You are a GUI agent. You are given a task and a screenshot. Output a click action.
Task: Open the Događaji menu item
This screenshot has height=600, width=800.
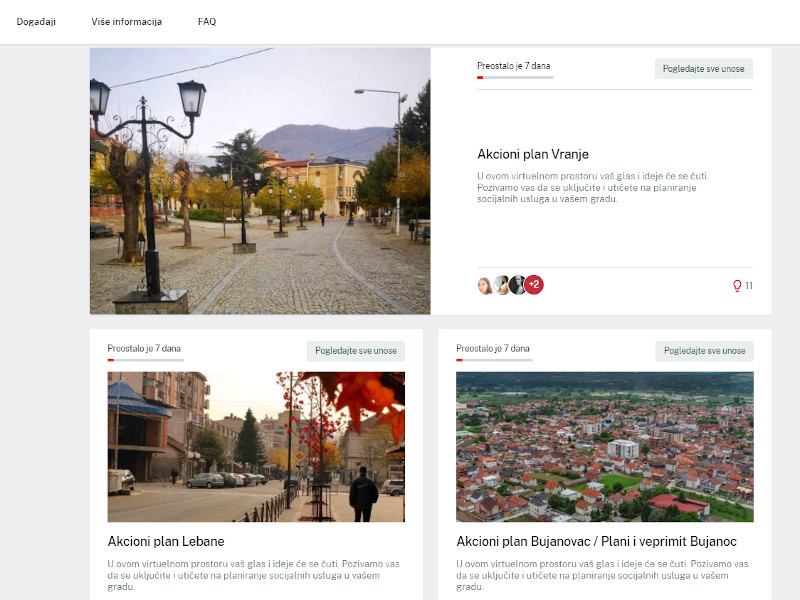tap(35, 22)
